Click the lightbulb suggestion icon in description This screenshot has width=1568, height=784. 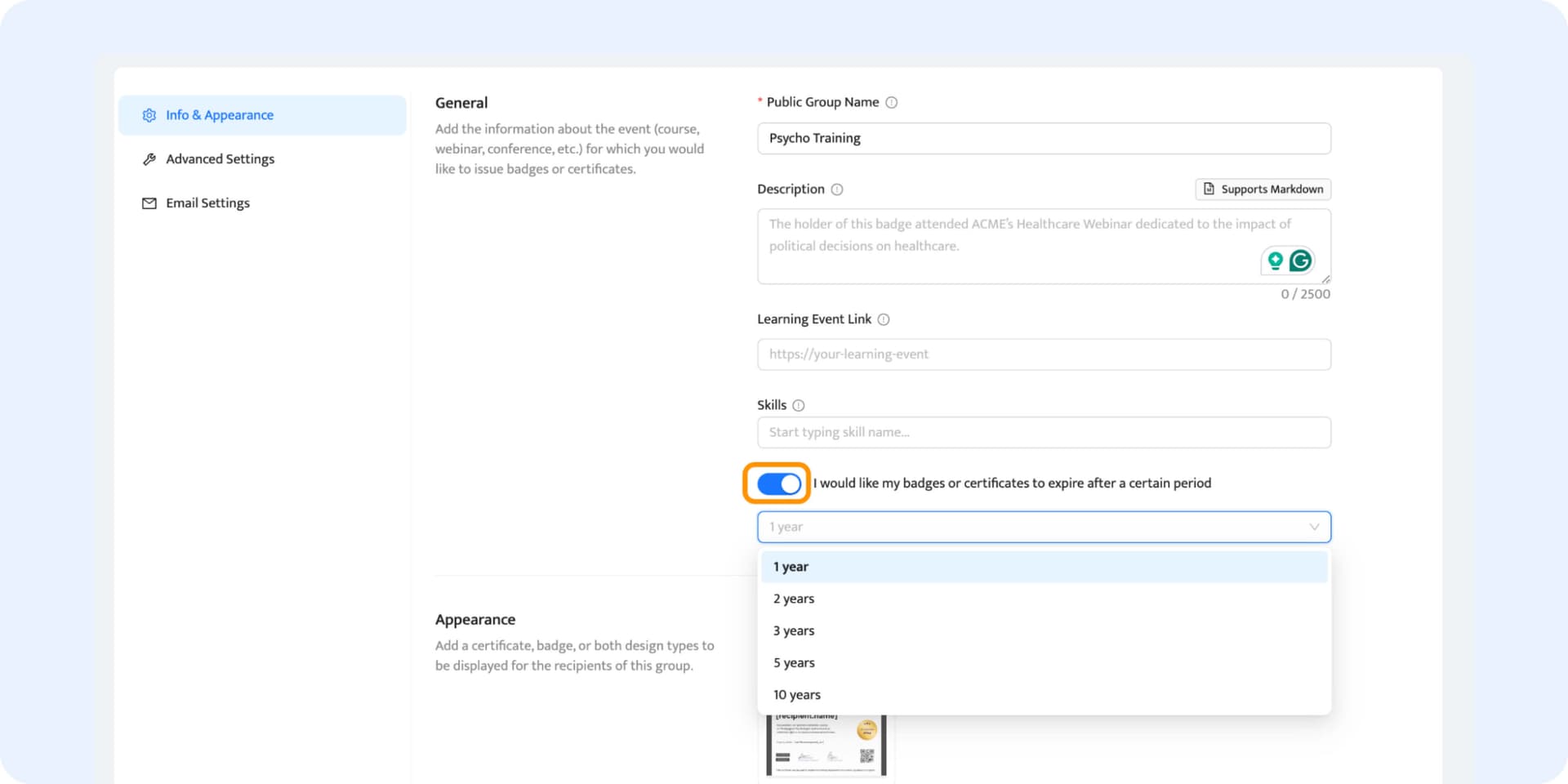(1275, 261)
